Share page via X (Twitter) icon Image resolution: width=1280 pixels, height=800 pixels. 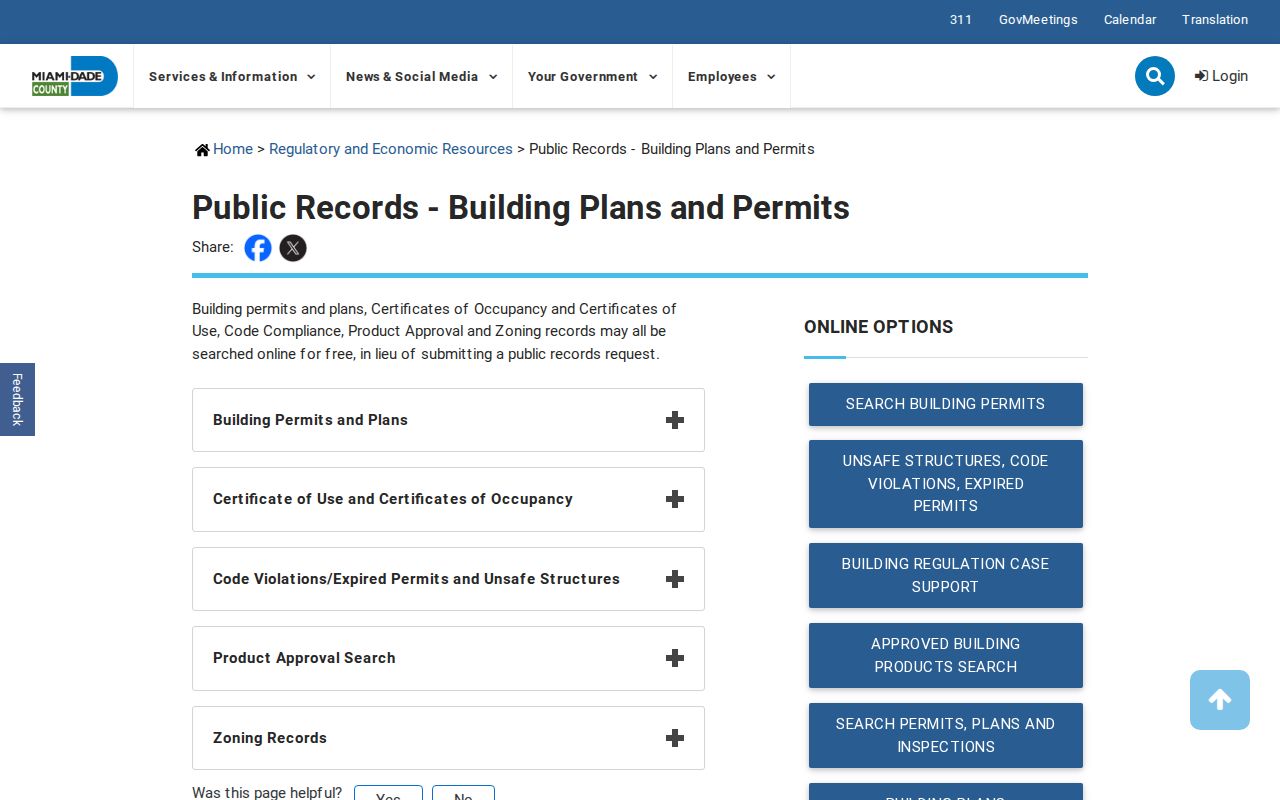point(293,248)
